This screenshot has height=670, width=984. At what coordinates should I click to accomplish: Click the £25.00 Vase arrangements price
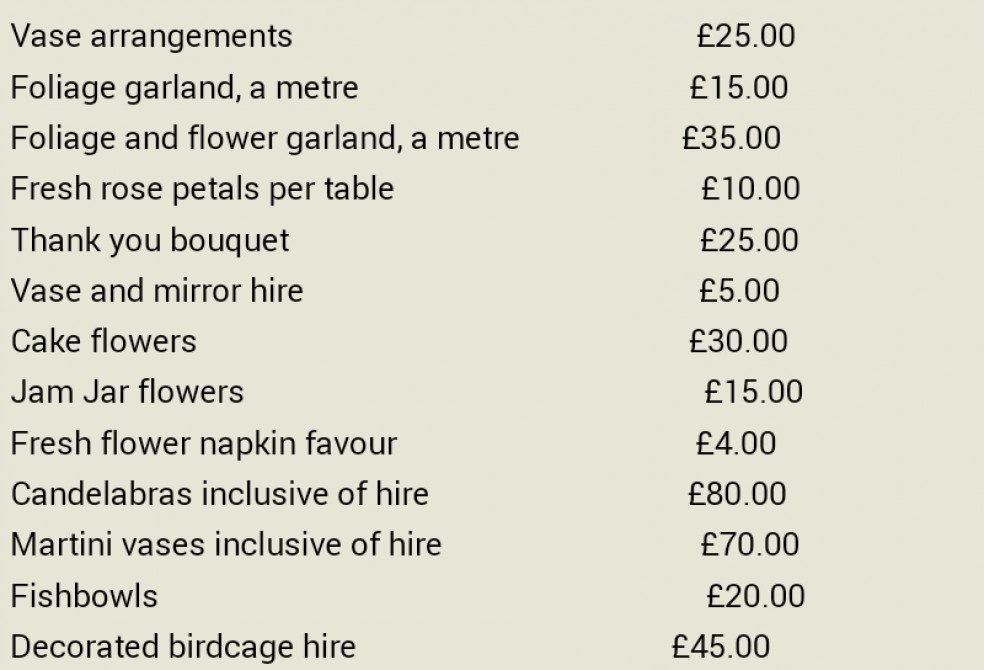tap(746, 36)
